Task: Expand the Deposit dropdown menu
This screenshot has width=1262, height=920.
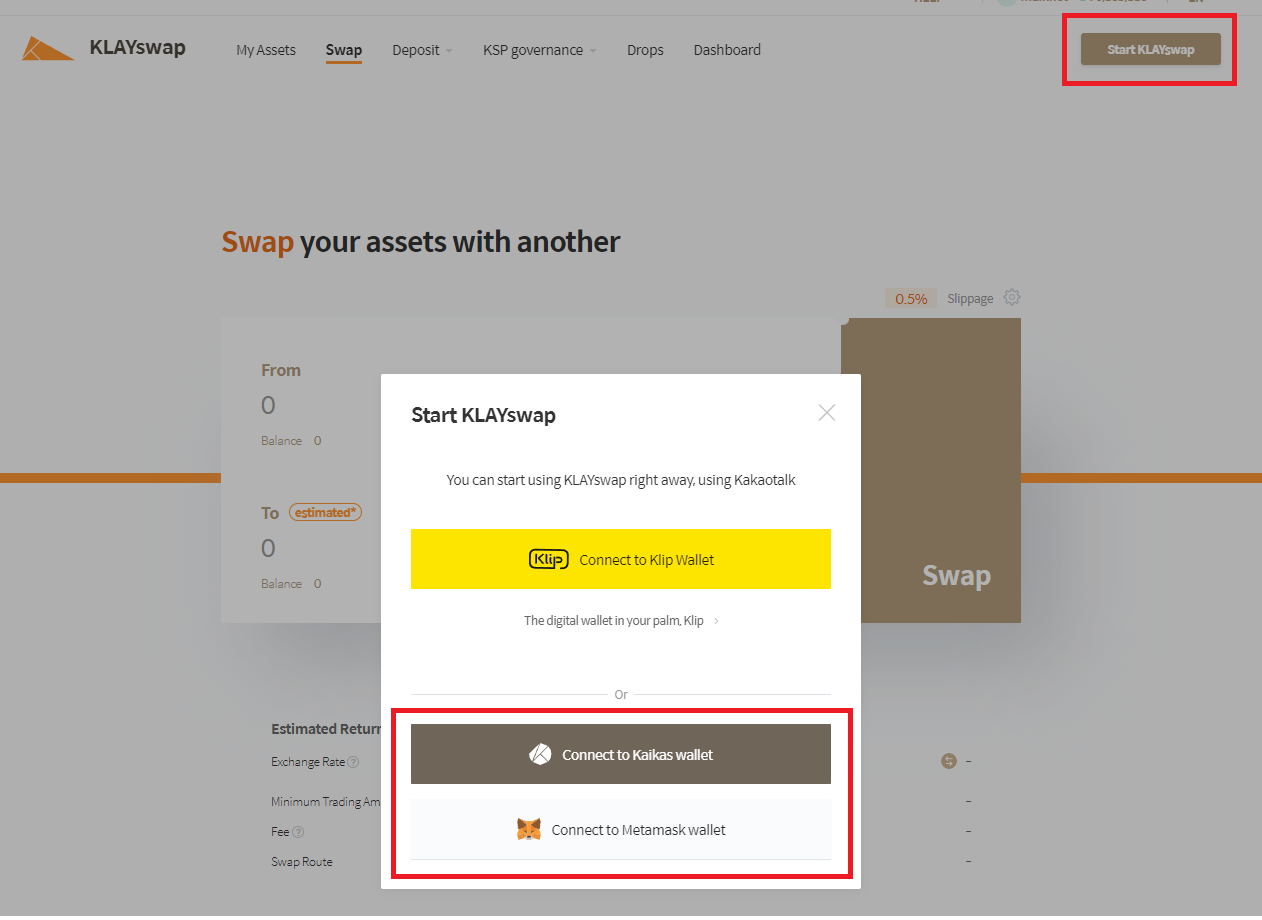Action: point(422,50)
